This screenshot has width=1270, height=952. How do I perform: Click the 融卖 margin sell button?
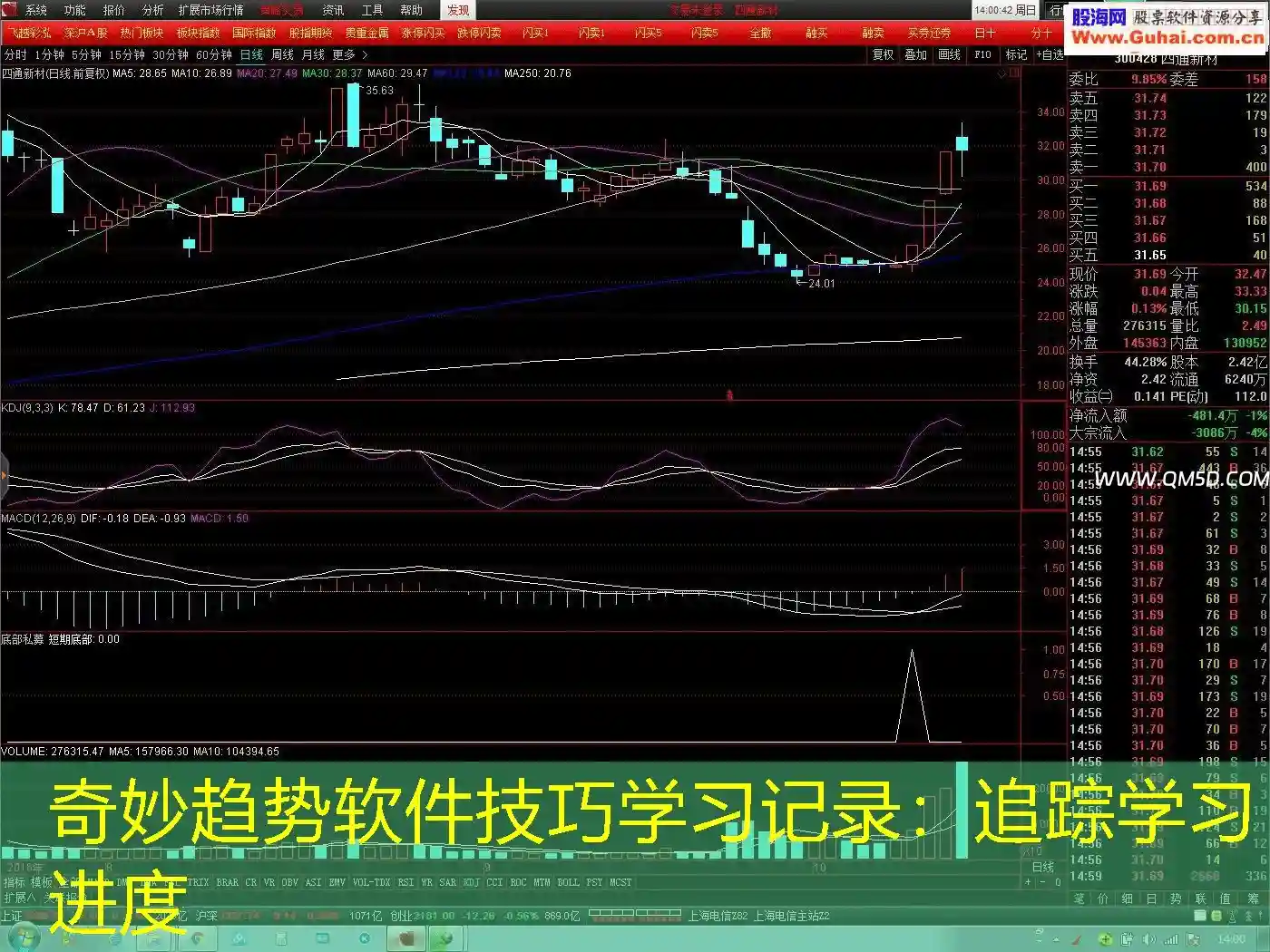pyautogui.click(x=873, y=33)
